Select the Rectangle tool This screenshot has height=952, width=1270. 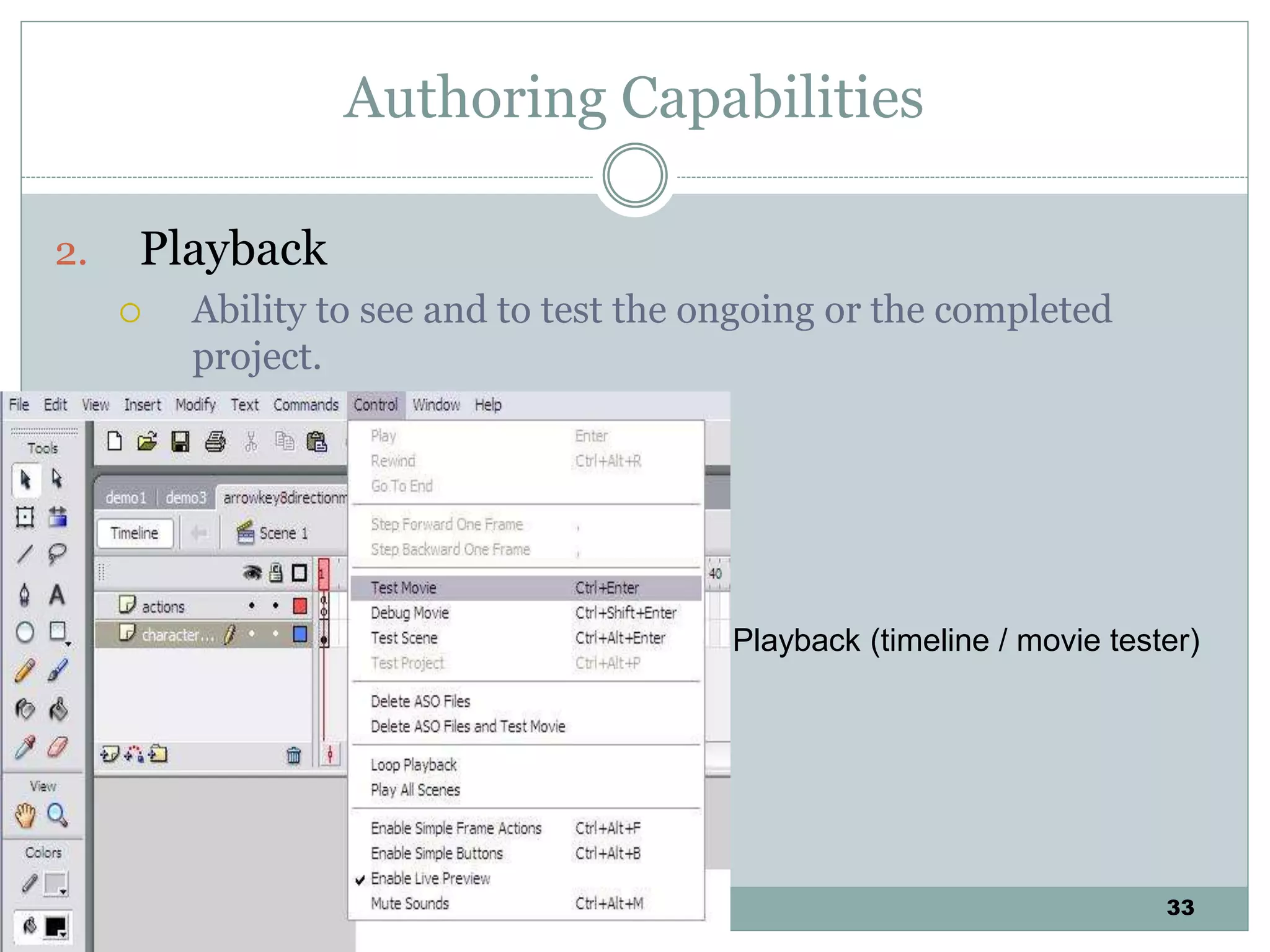58,632
